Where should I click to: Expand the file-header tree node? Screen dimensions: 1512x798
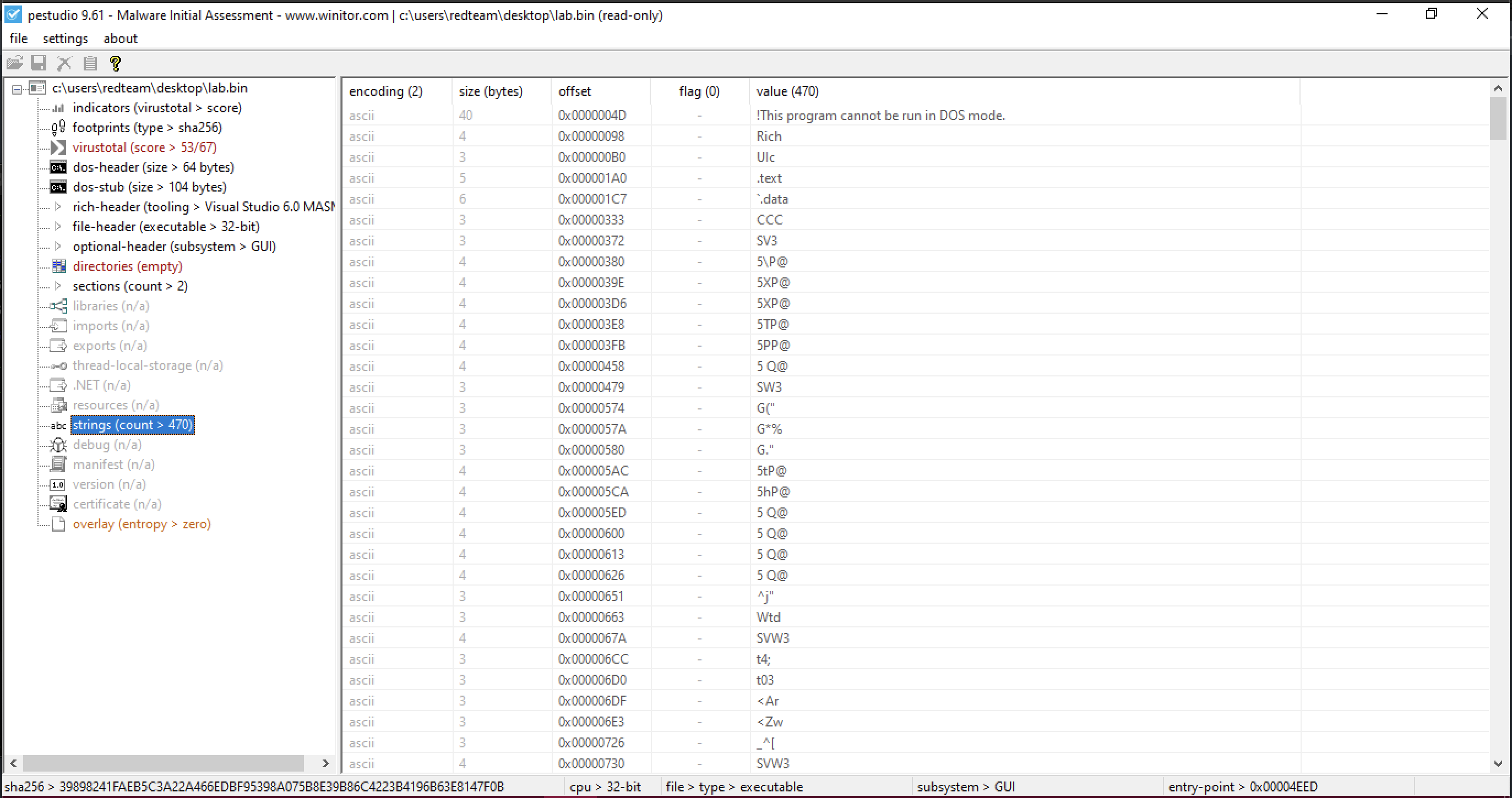(x=57, y=227)
